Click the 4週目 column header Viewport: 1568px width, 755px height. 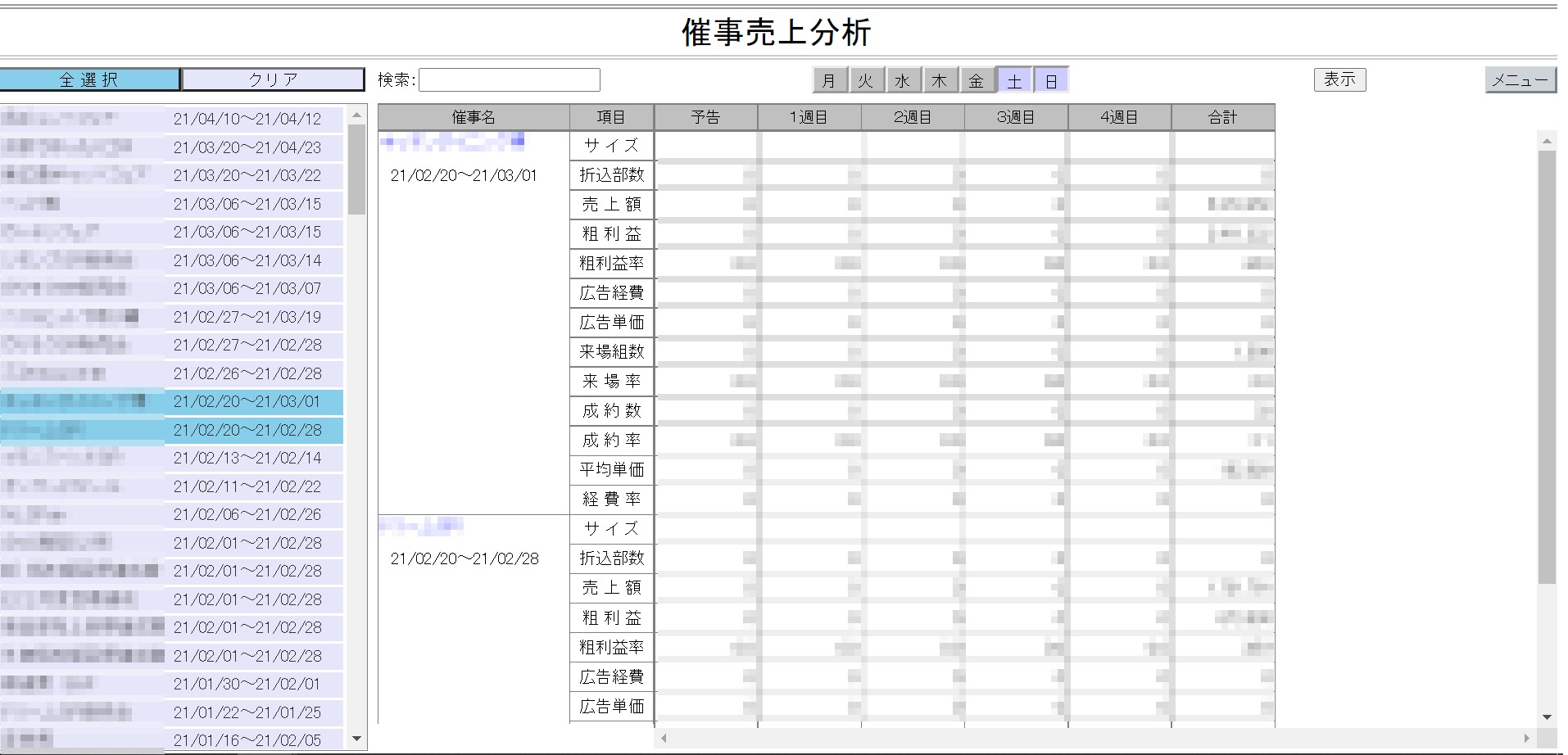tap(1119, 117)
